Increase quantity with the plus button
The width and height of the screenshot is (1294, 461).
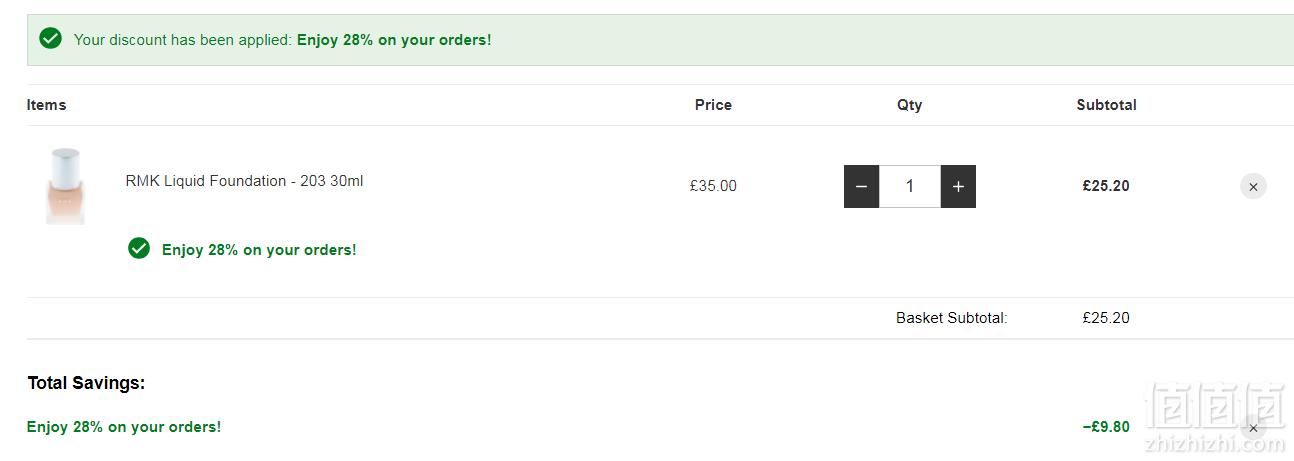pos(958,186)
